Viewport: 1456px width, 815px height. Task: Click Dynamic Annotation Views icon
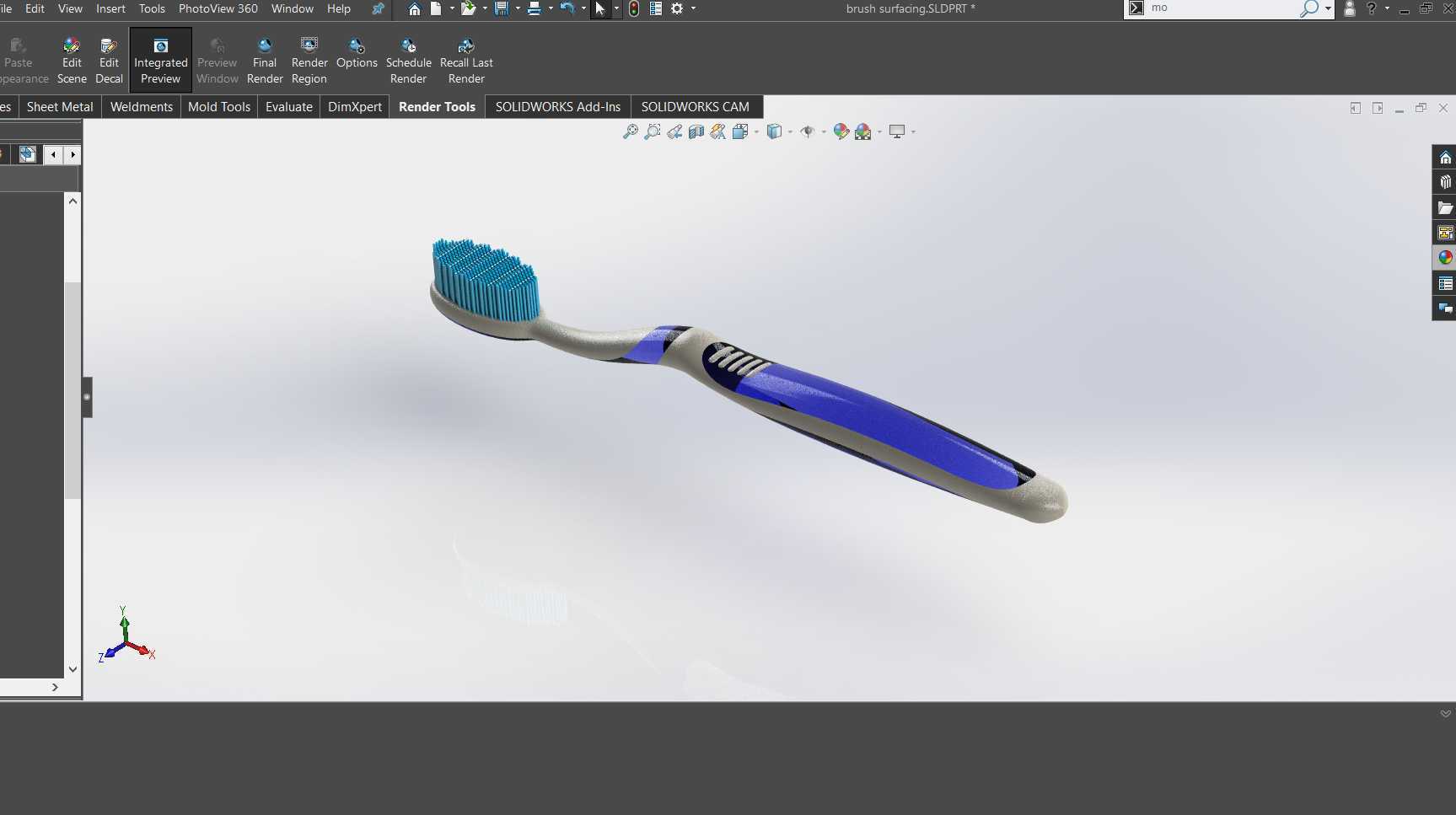tap(718, 131)
